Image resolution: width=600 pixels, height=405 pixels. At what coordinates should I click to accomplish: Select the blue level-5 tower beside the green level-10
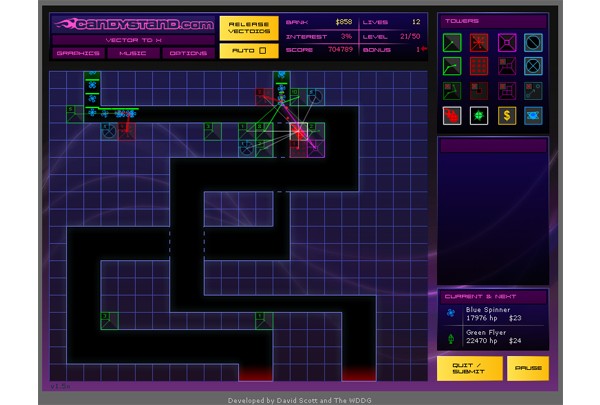316,97
